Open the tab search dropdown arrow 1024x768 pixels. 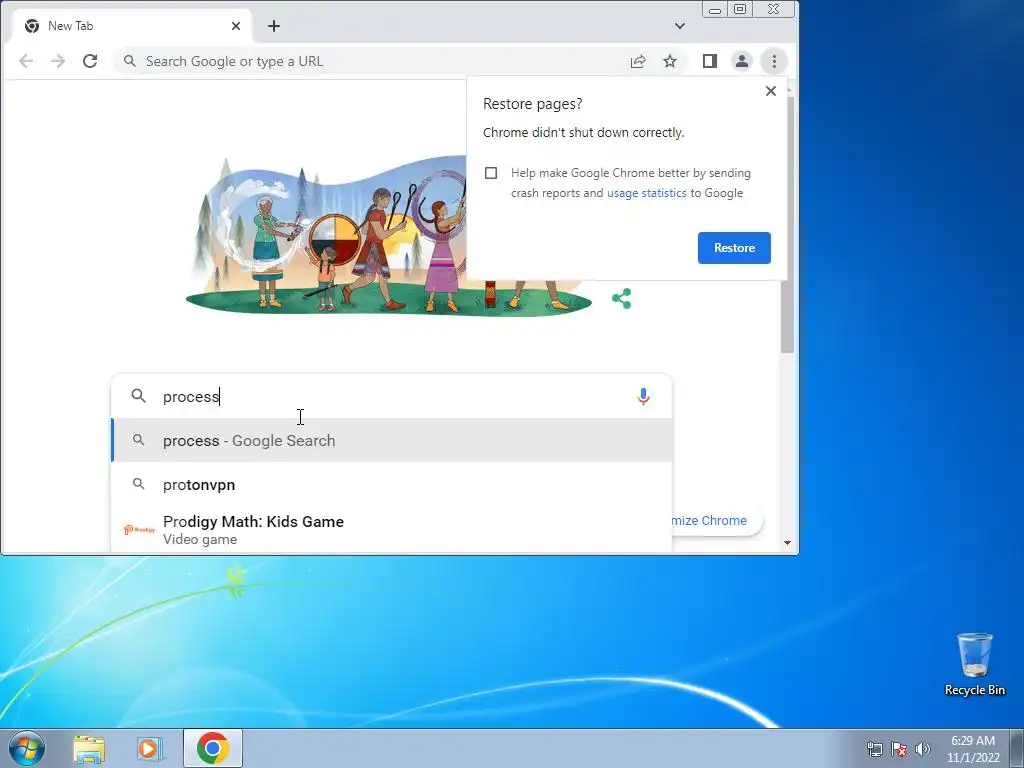[680, 26]
